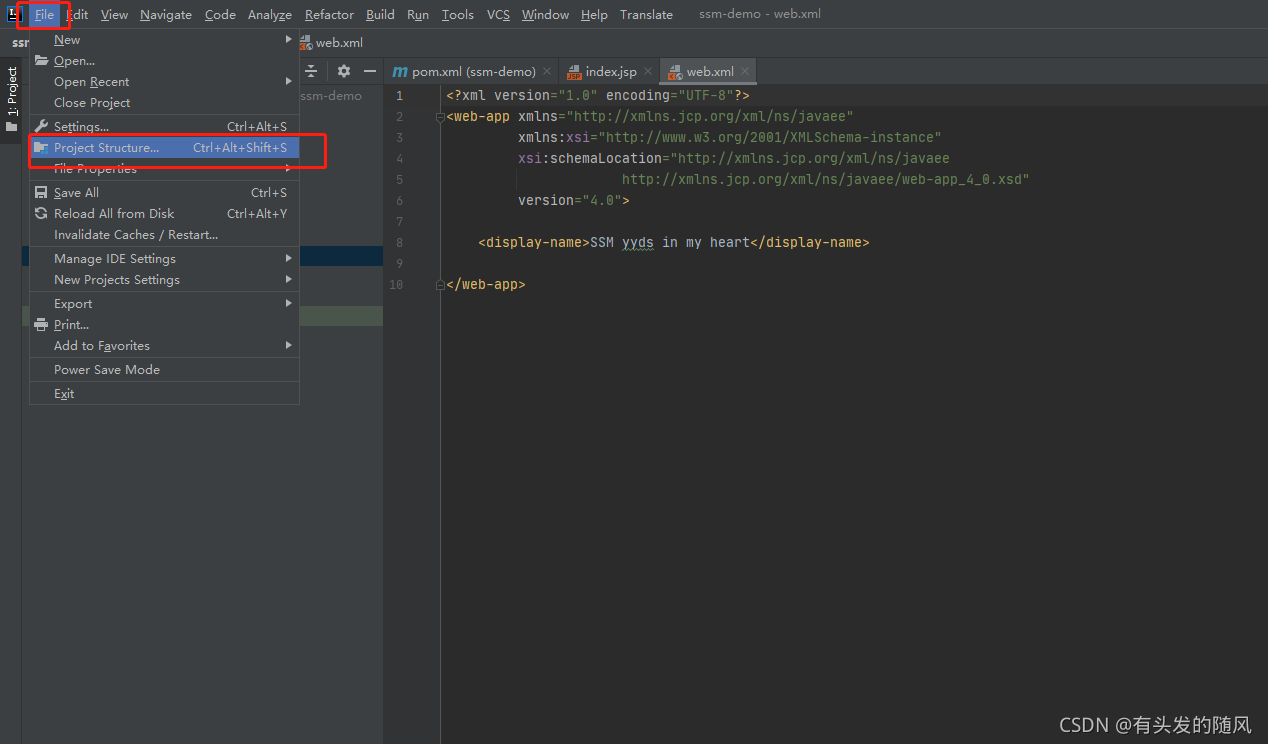1268x744 pixels.
Task: Click the encoding="UTF-8" declaration text
Action: click(x=670, y=96)
